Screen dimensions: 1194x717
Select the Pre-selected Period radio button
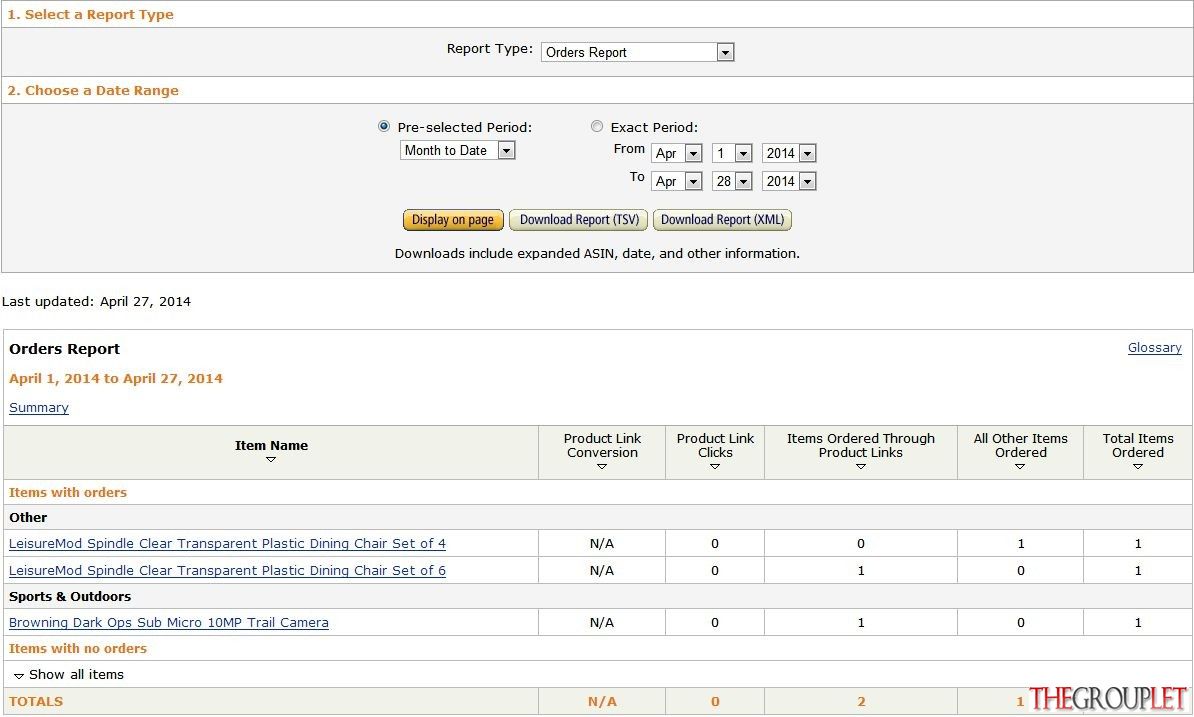coord(384,126)
